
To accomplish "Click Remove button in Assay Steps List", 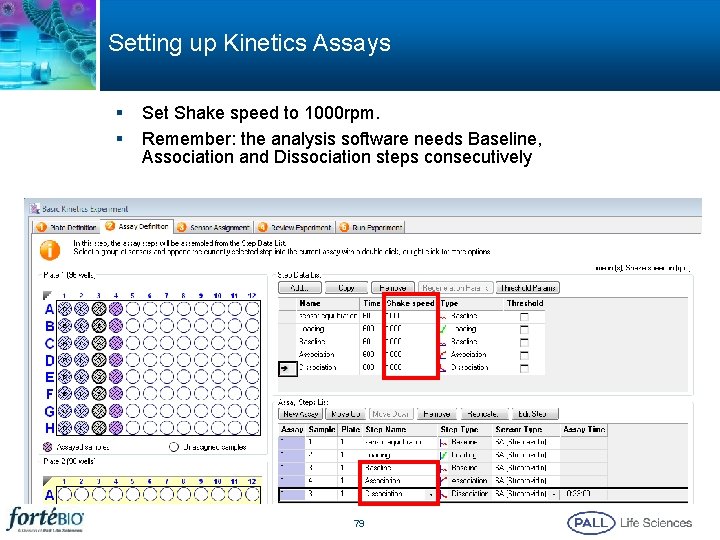I will (x=436, y=414).
